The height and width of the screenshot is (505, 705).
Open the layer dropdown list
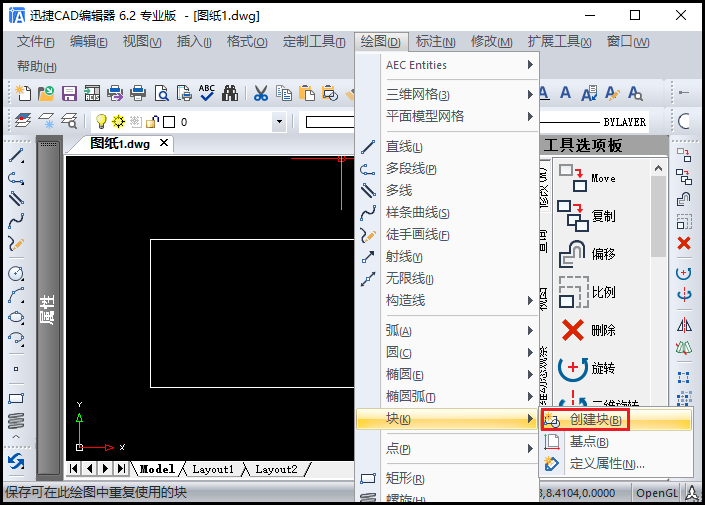pos(279,121)
